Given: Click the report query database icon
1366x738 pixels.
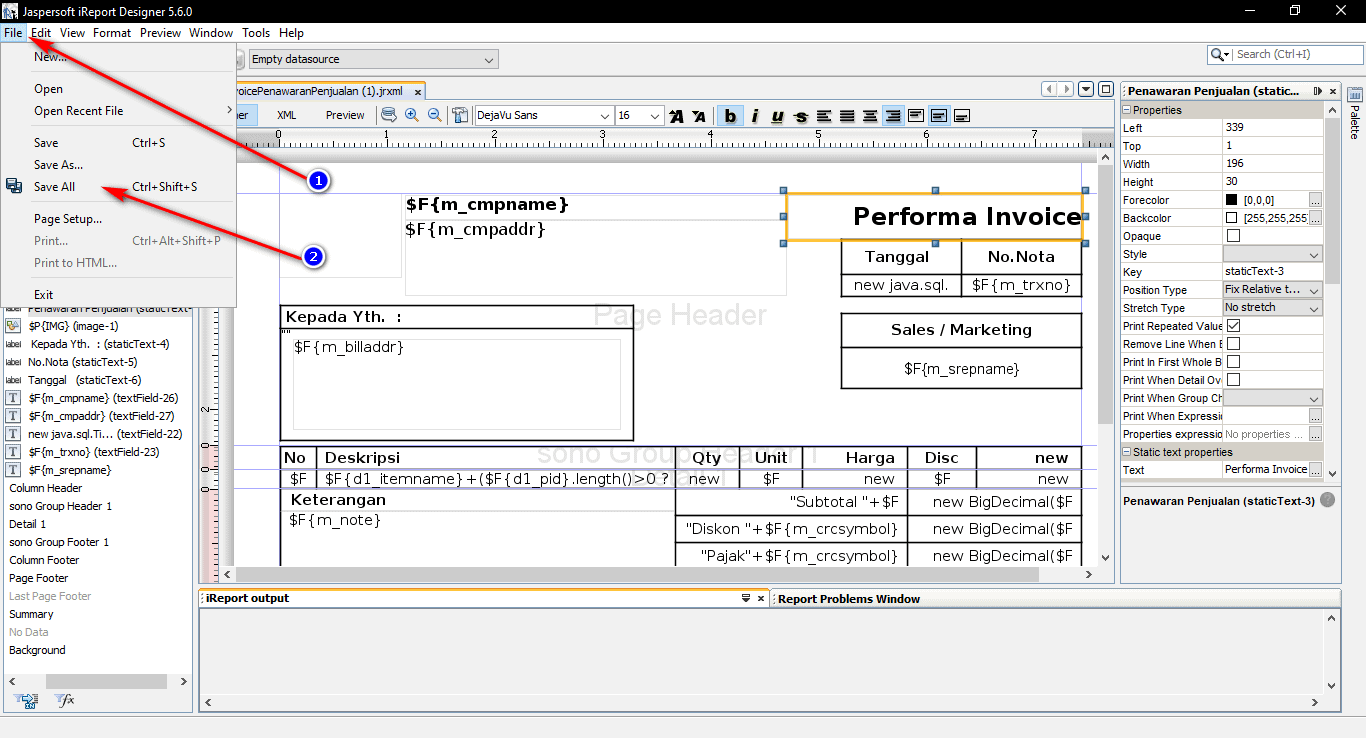Looking at the screenshot, I should (389, 115).
